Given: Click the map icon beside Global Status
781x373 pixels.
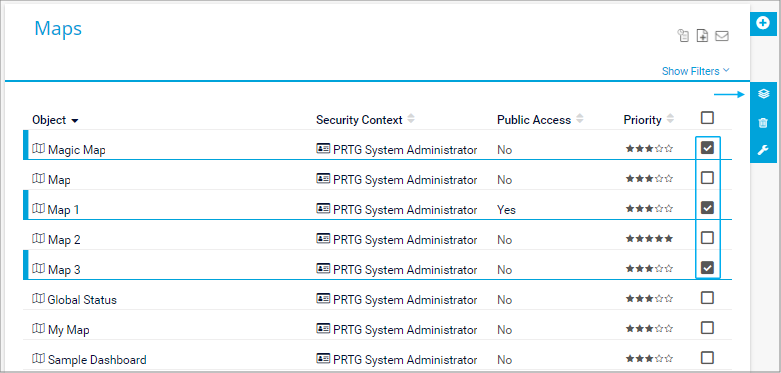Looking at the screenshot, I should [38, 299].
